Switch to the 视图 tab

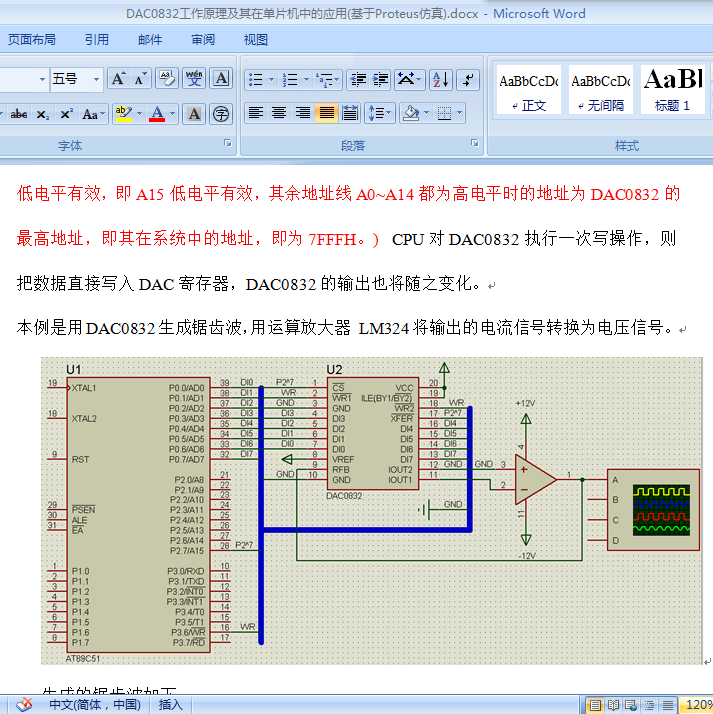coord(255,40)
